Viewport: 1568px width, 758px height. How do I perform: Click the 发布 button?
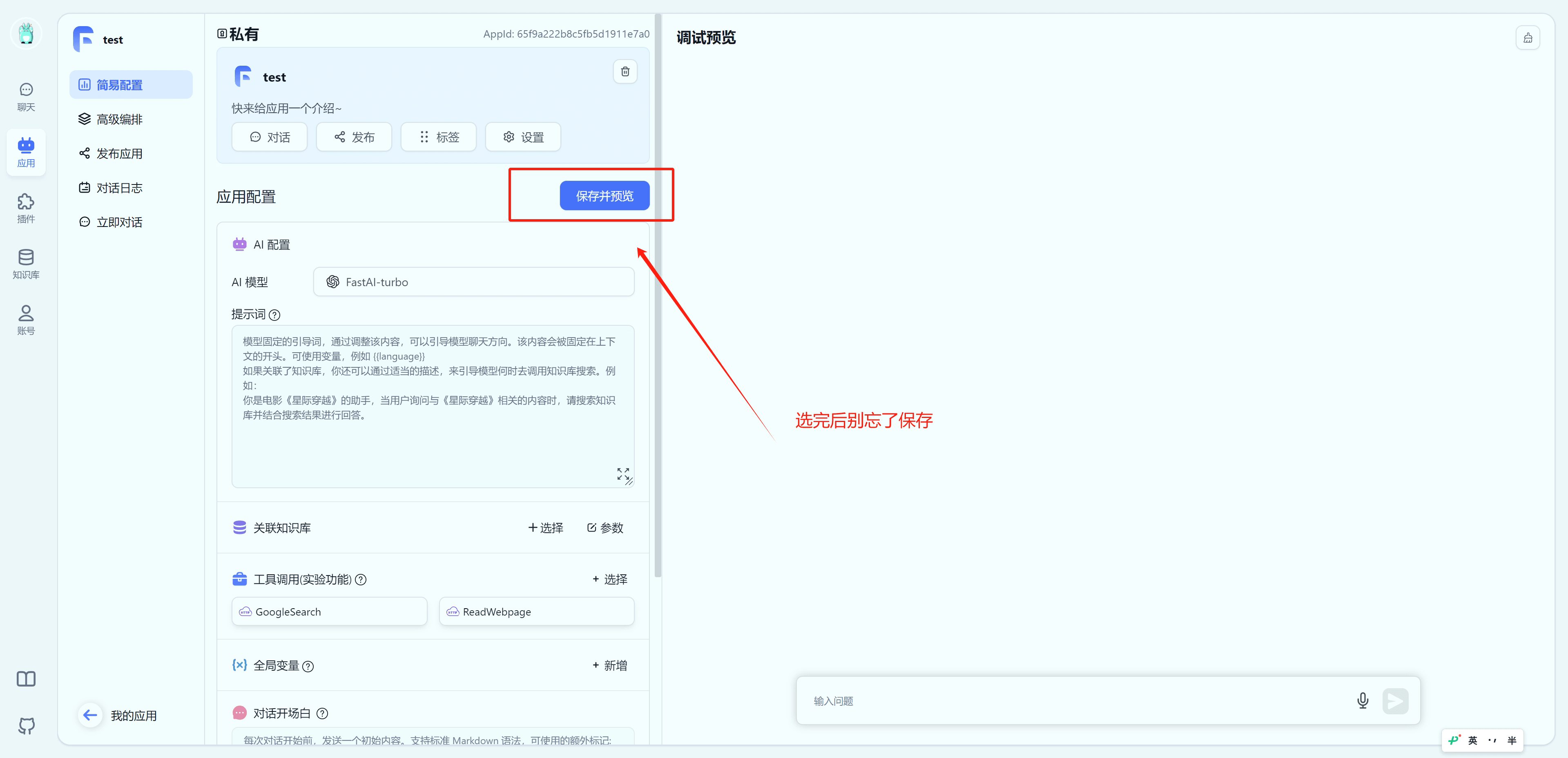point(354,137)
